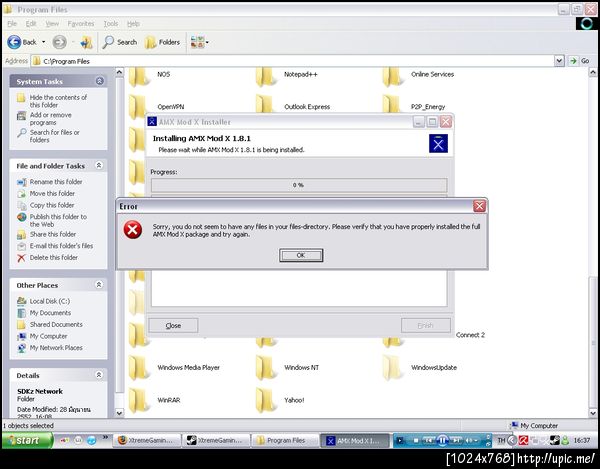Click the Up folder icon
This screenshot has width=600, height=469.
click(x=86, y=42)
